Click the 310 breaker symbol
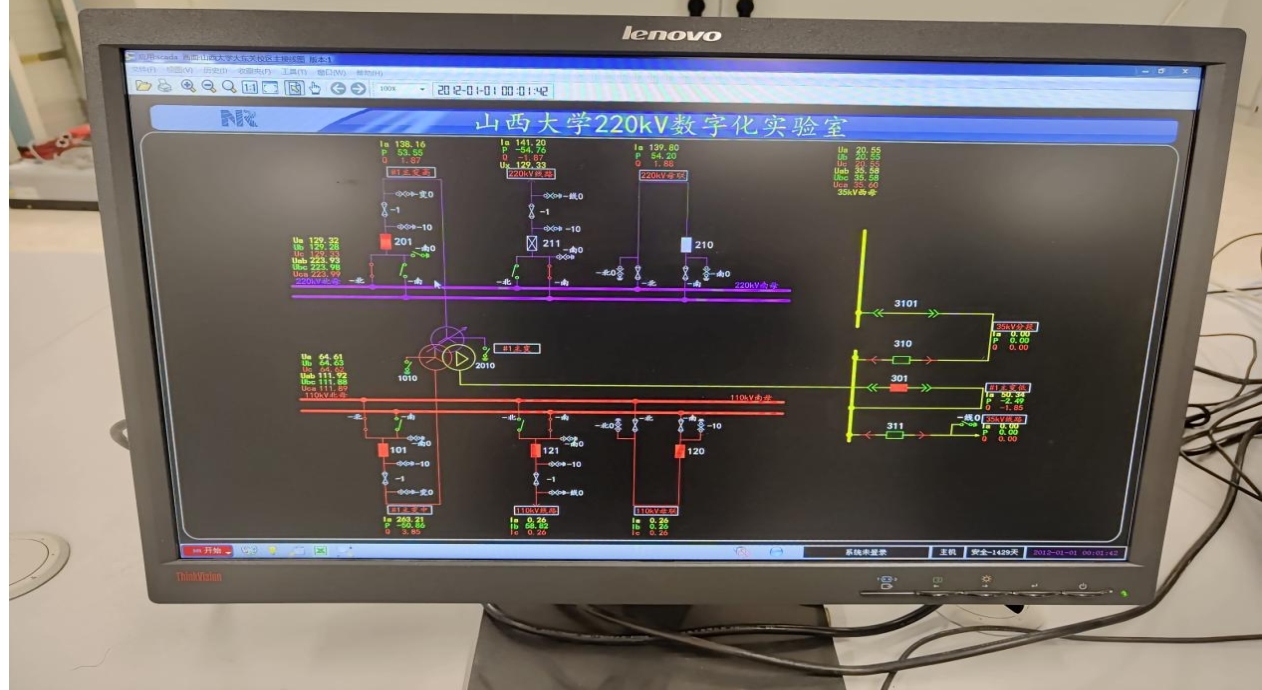This screenshot has width=1262, height=690. pyautogui.click(x=901, y=358)
